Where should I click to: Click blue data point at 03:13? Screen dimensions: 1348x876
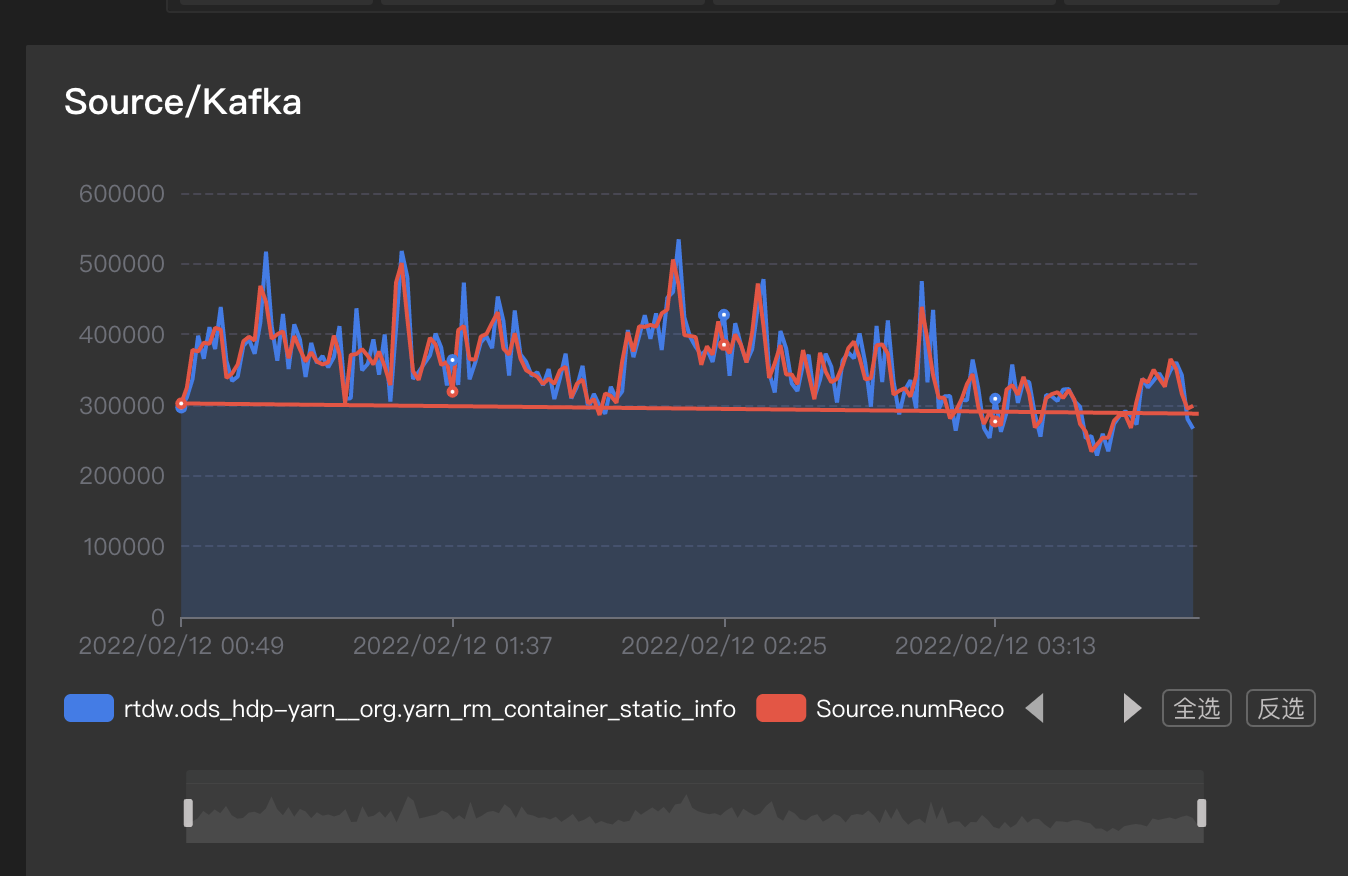pos(995,399)
